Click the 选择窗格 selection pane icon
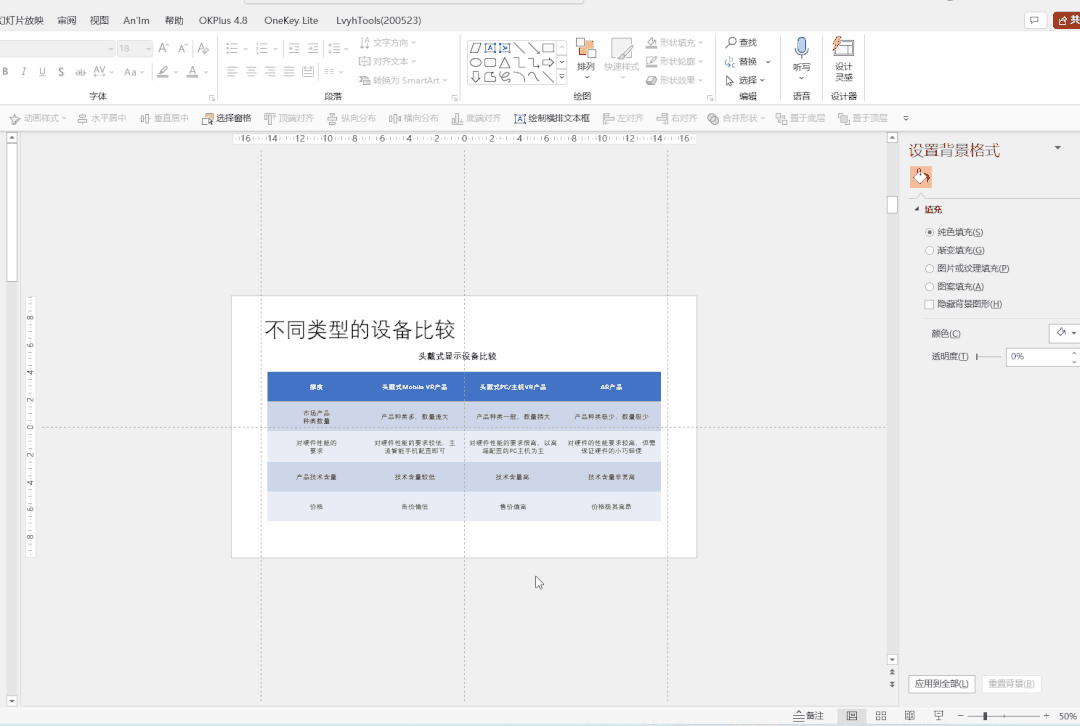The height and width of the screenshot is (726, 1080). coord(207,118)
